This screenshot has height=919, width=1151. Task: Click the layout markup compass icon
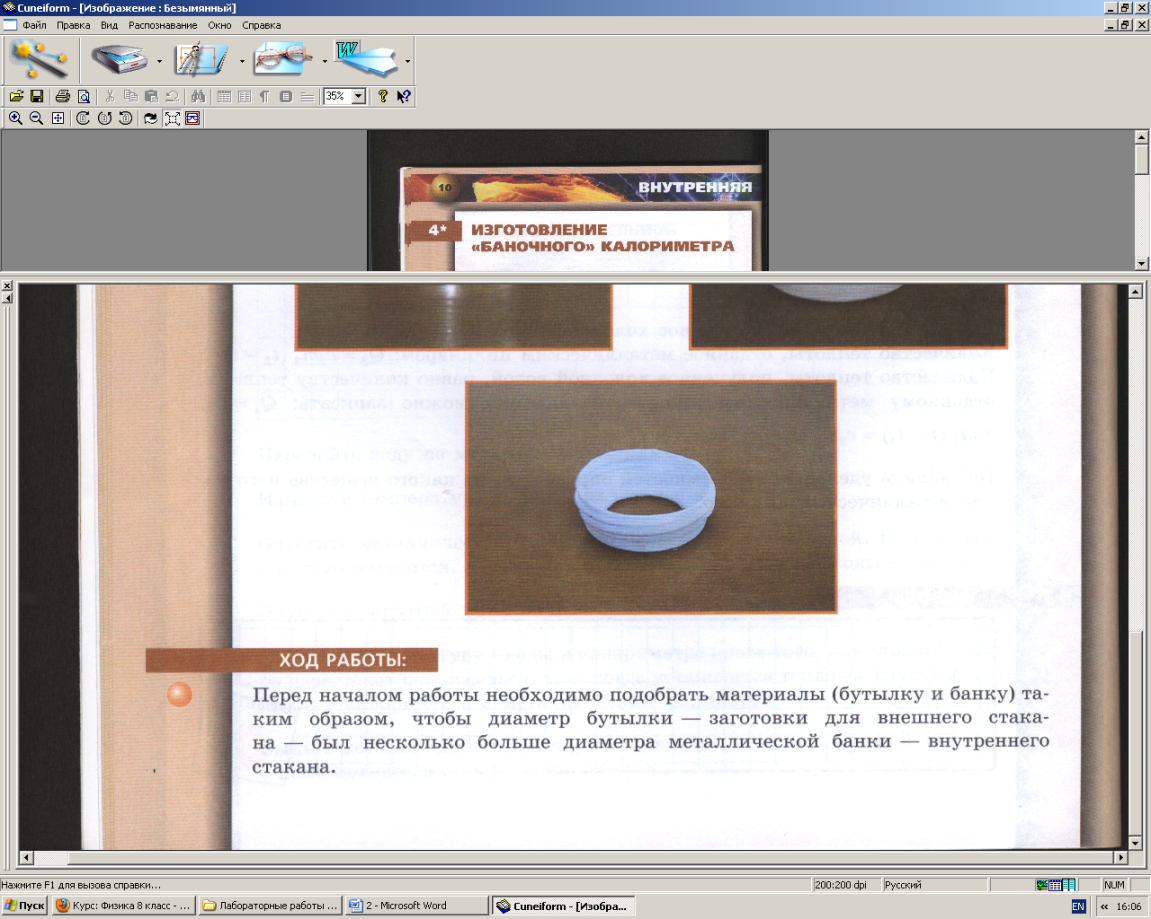coord(201,59)
